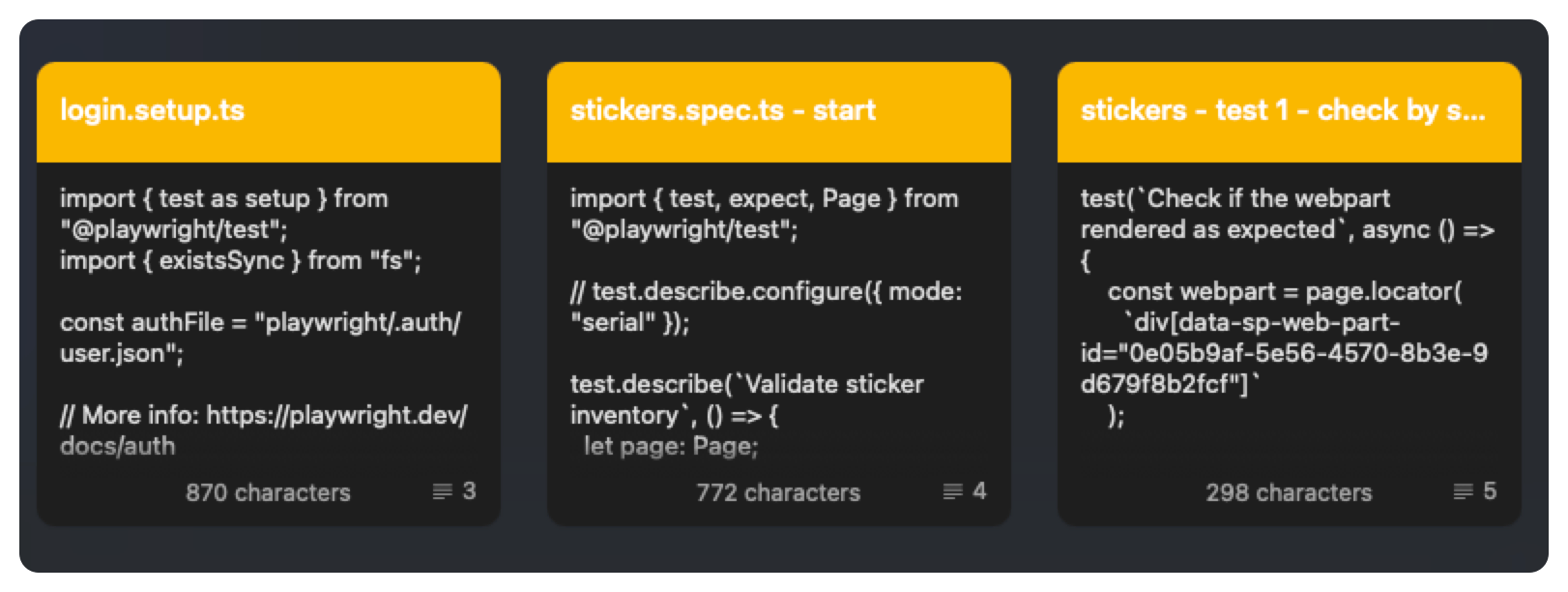
Task: Click the 870 characters label
Action: click(268, 492)
